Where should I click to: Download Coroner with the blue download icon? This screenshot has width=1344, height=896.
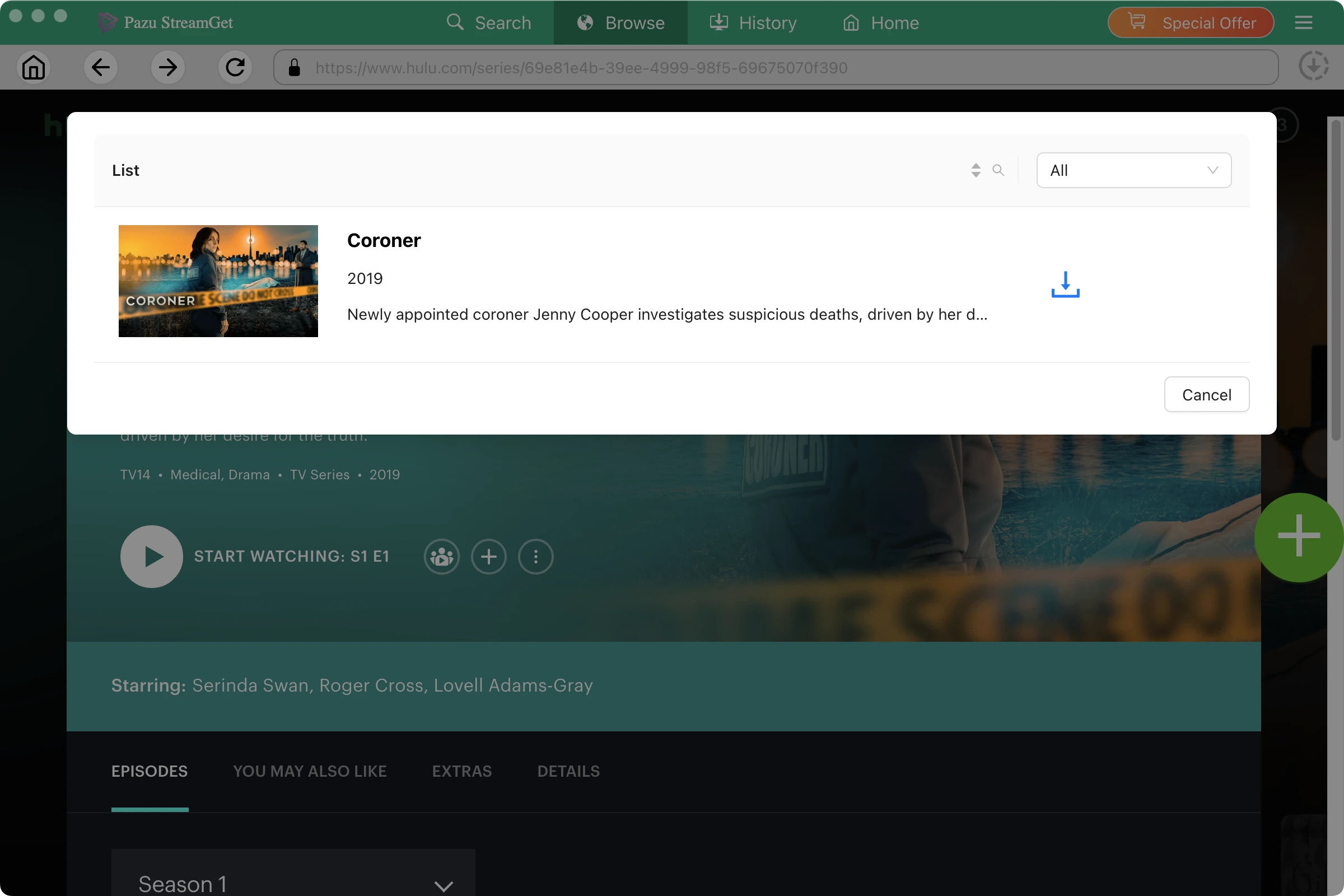[x=1065, y=284]
